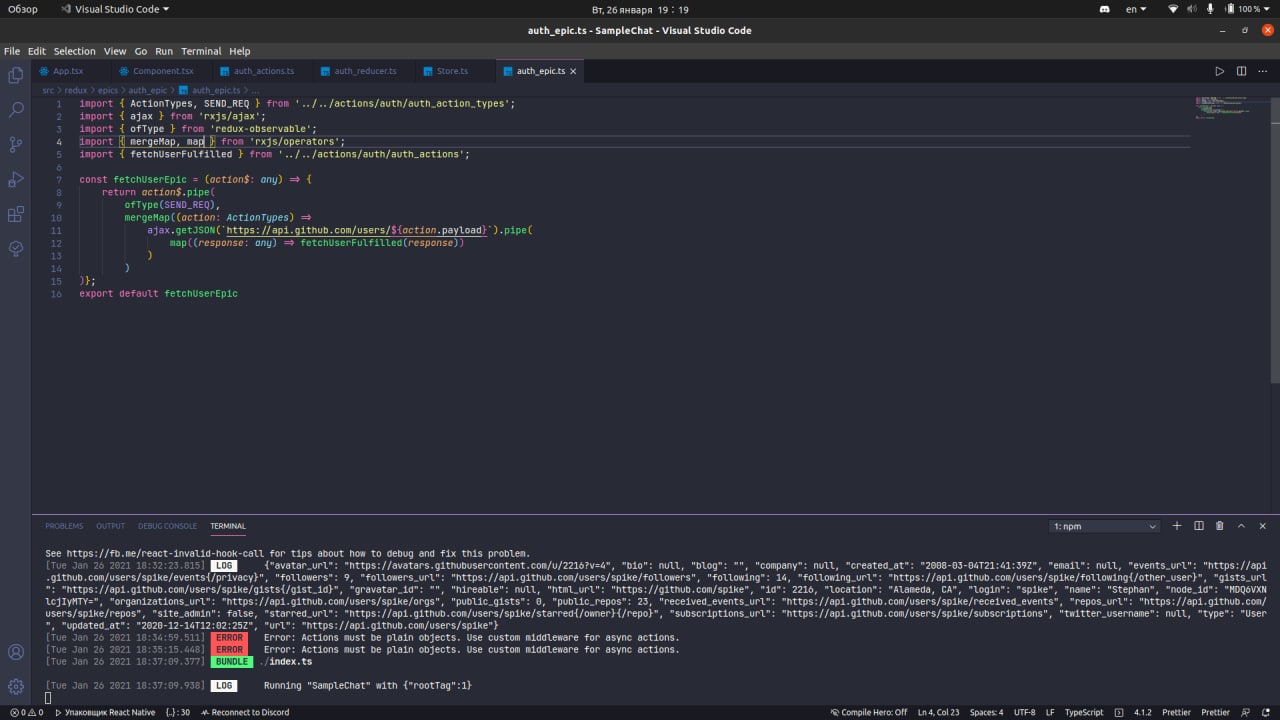Open the Extensions view
This screenshot has width=1280, height=720.
coord(15,214)
